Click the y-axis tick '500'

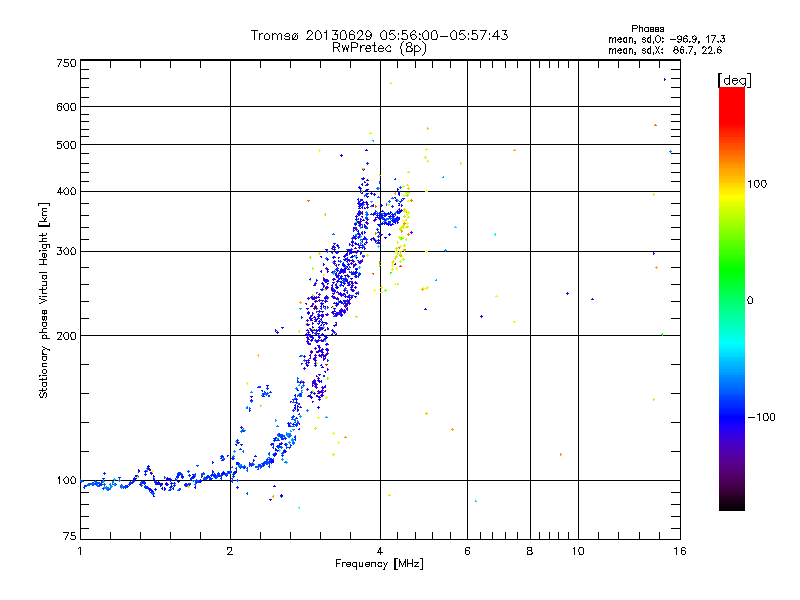tap(66, 145)
